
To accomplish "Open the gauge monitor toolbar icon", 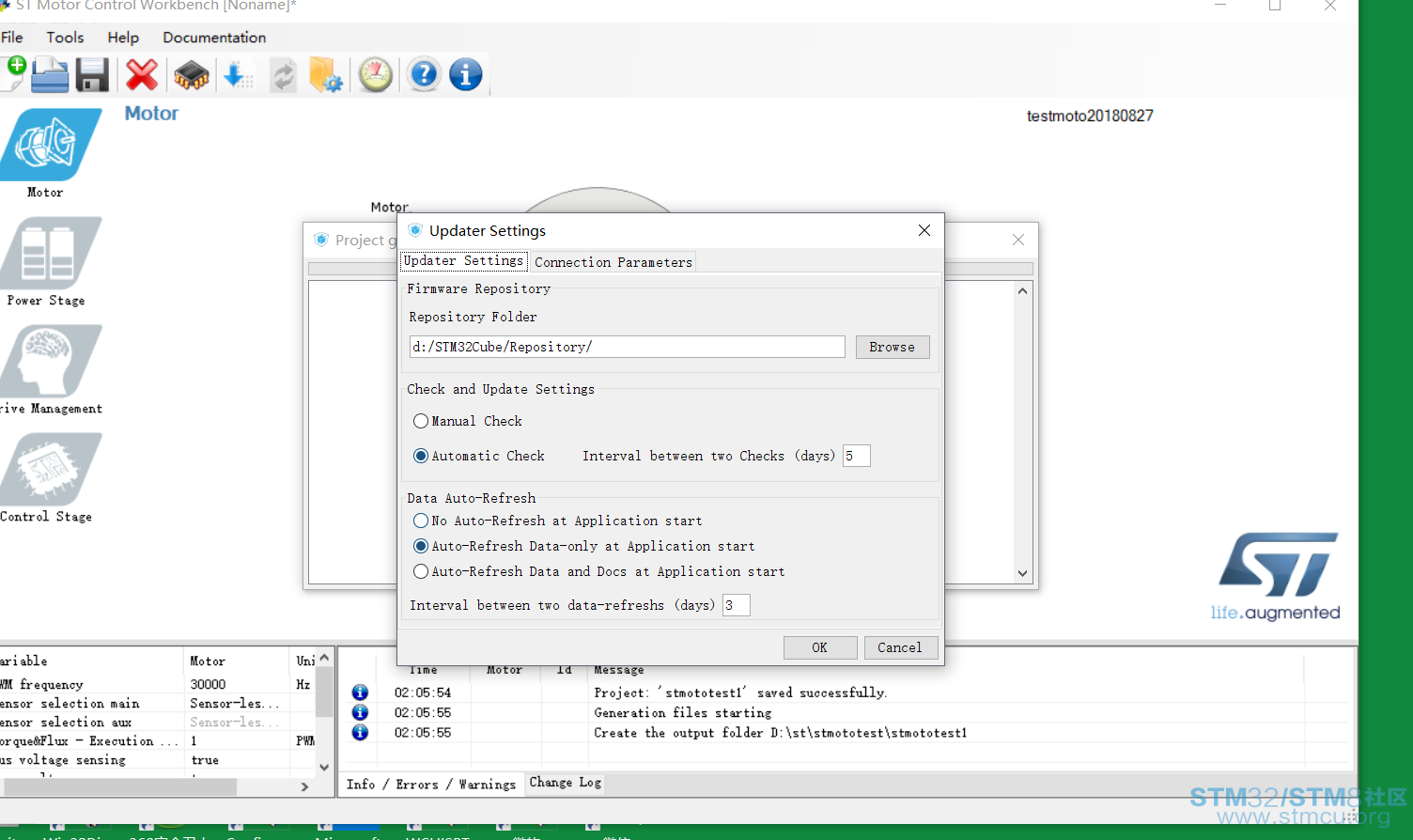I will (376, 75).
